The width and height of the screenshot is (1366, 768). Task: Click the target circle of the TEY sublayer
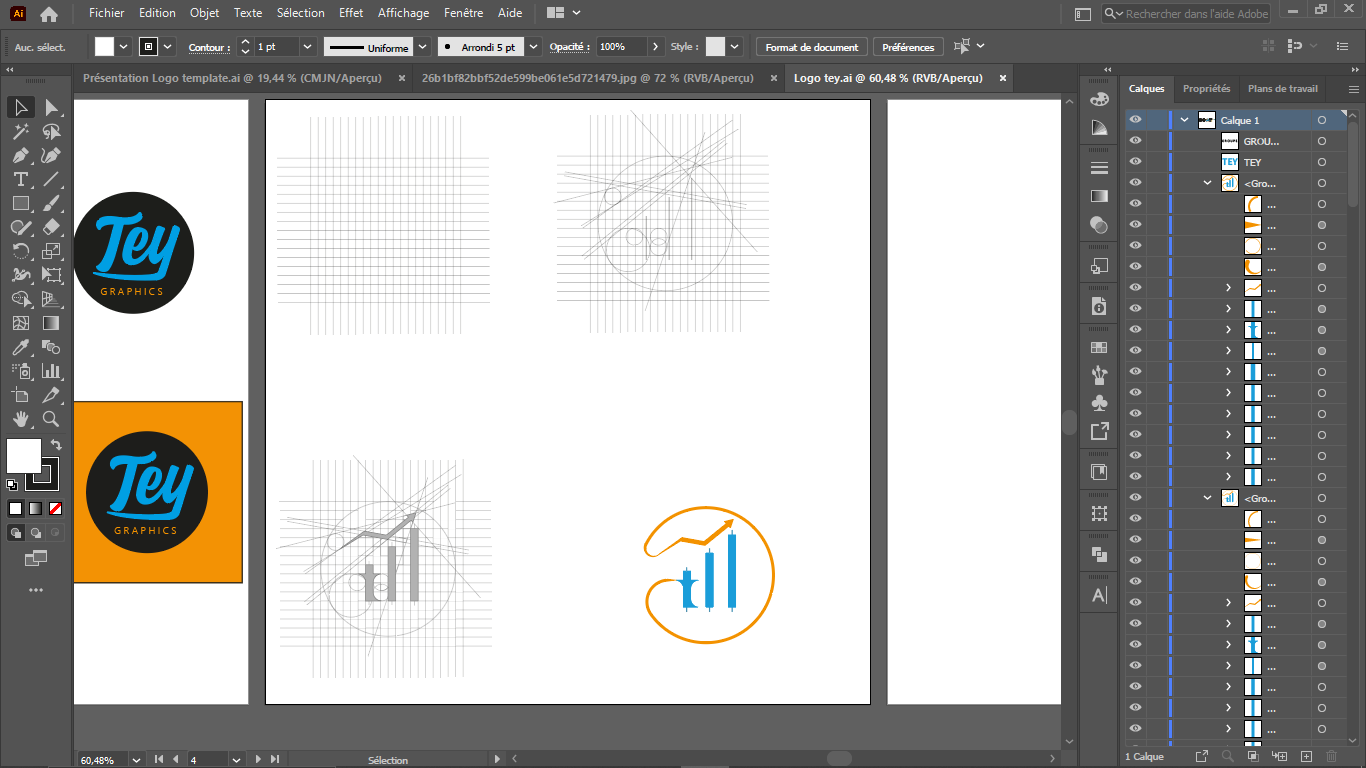[1322, 162]
